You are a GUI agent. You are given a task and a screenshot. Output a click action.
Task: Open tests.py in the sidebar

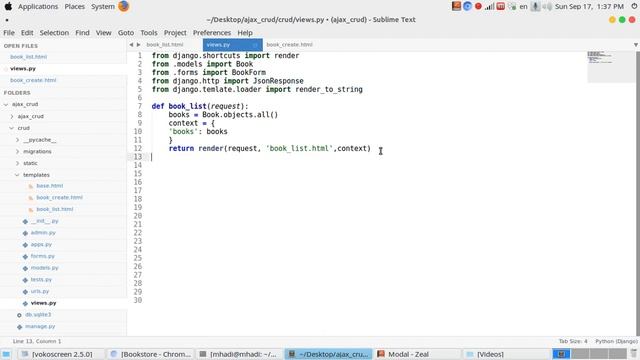coord(41,280)
